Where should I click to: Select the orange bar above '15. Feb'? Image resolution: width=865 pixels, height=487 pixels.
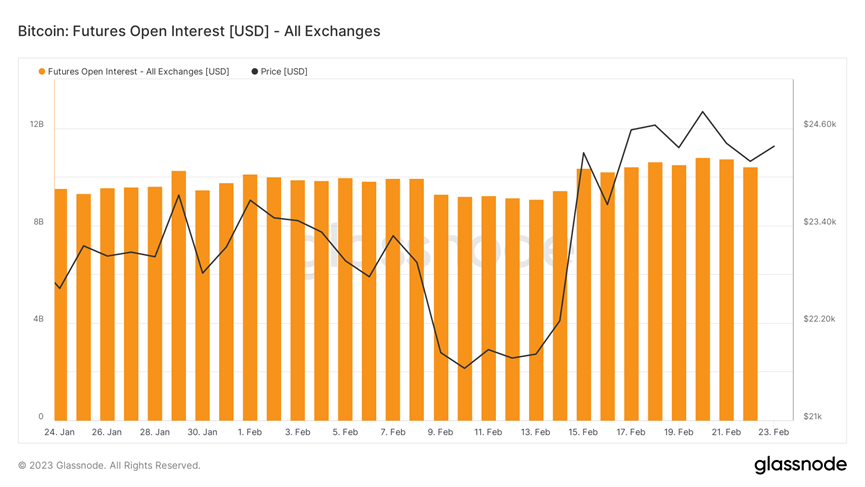pyautogui.click(x=584, y=295)
